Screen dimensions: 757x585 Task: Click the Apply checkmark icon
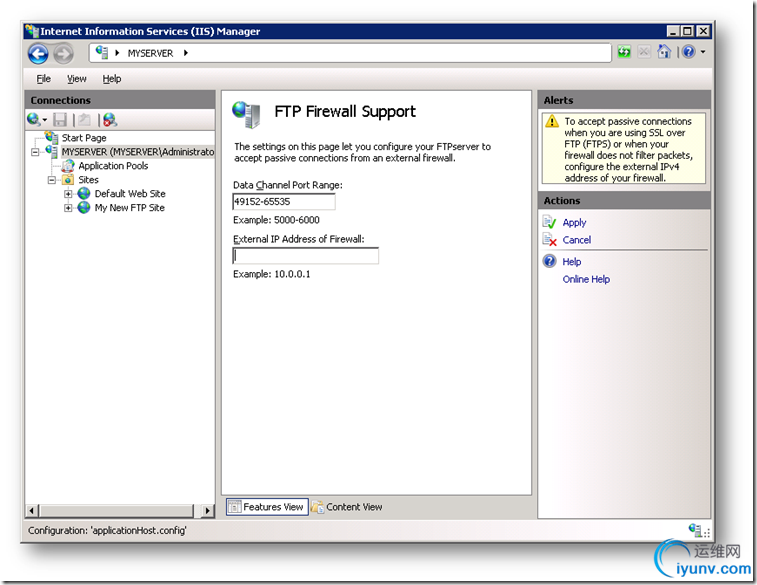(549, 222)
